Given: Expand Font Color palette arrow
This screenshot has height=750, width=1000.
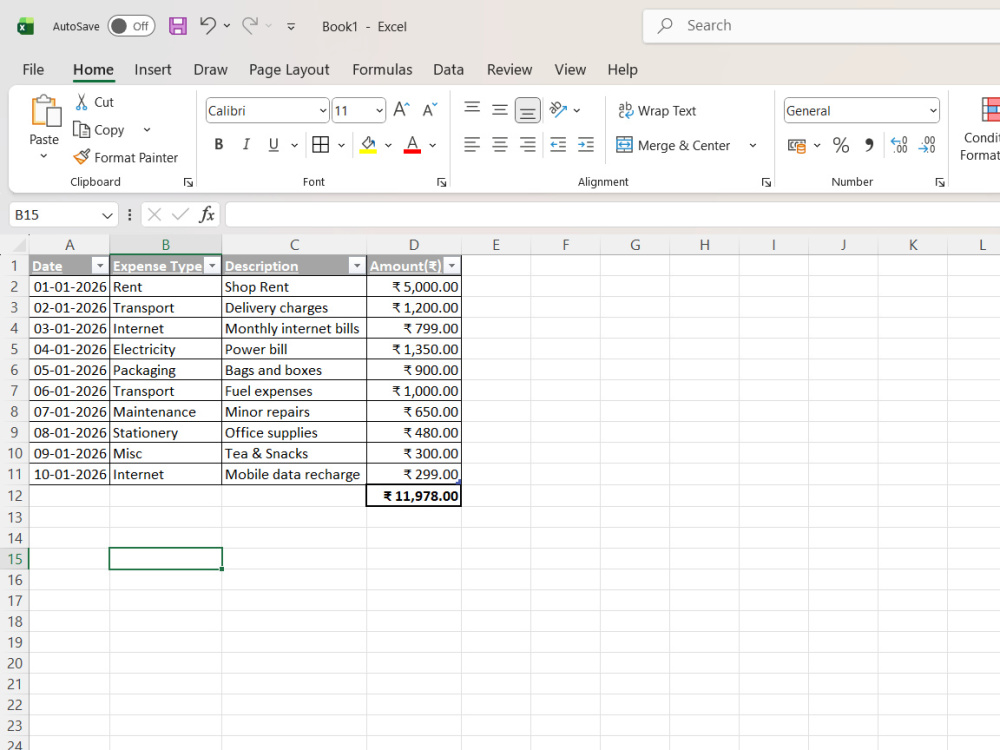Looking at the screenshot, I should click(432, 145).
